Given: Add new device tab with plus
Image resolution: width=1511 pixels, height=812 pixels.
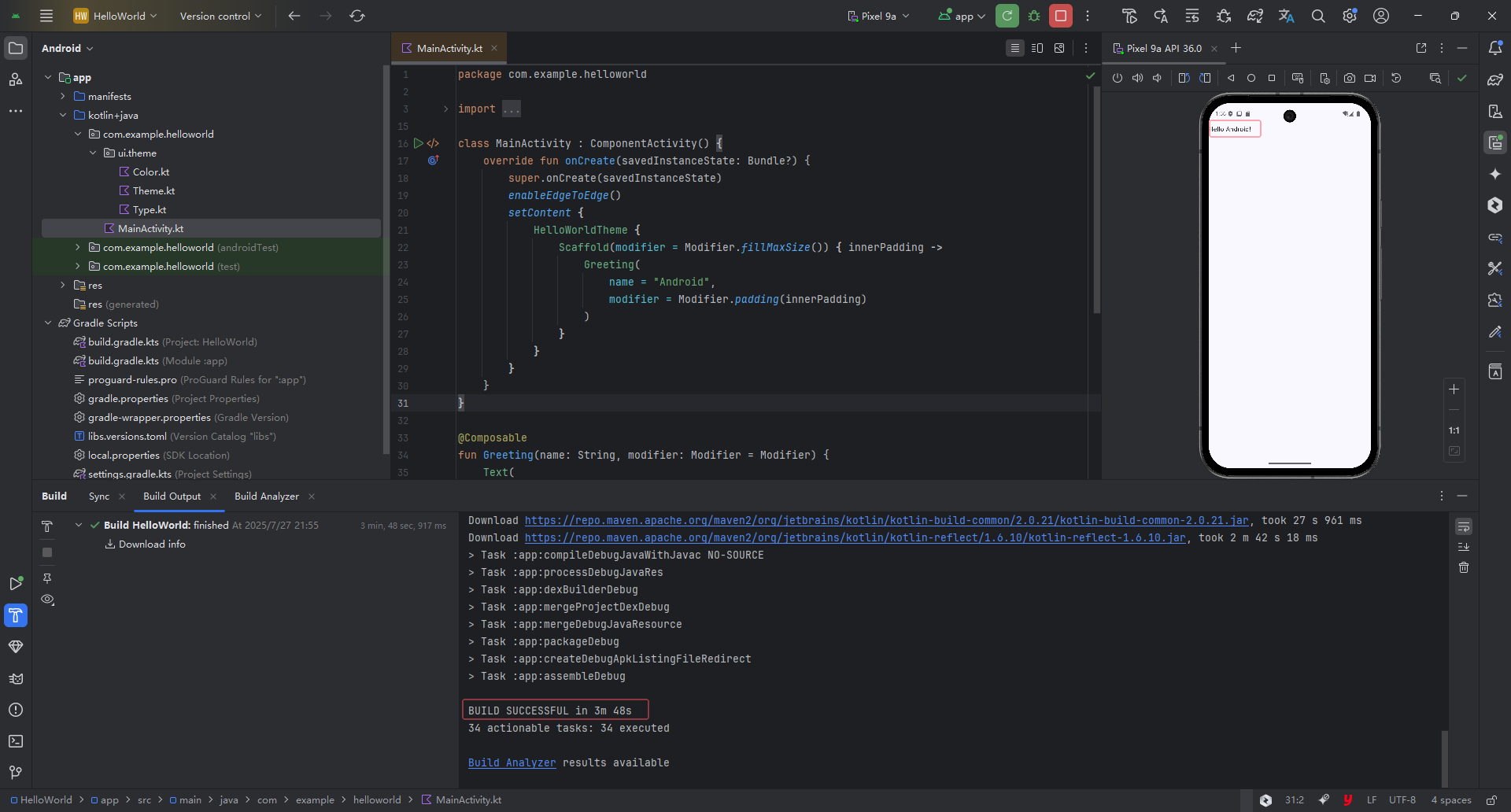Looking at the screenshot, I should pos(1236,48).
